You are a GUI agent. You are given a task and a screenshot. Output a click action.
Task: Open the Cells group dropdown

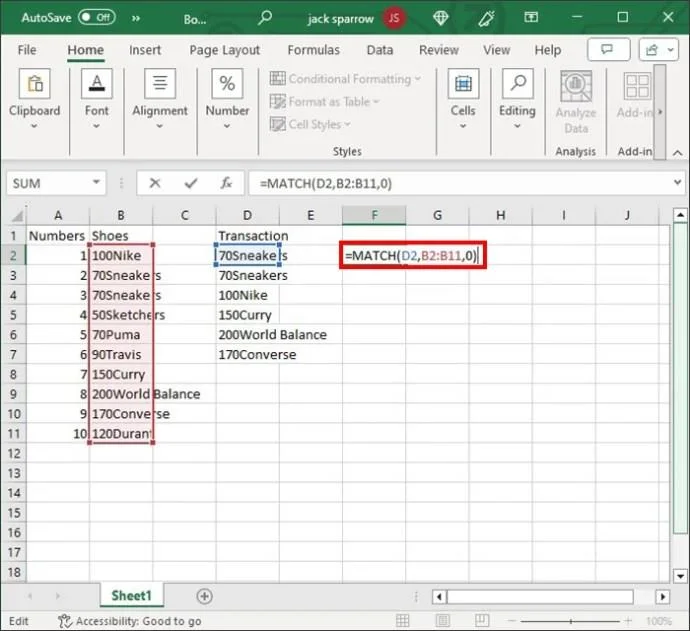(x=463, y=100)
